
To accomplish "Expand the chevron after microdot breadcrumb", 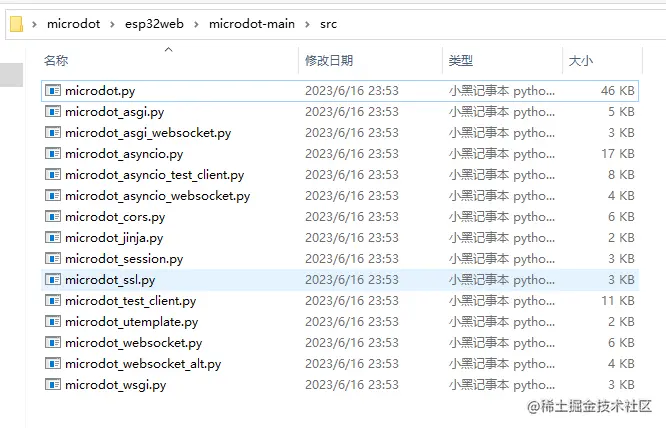I will 112,24.
